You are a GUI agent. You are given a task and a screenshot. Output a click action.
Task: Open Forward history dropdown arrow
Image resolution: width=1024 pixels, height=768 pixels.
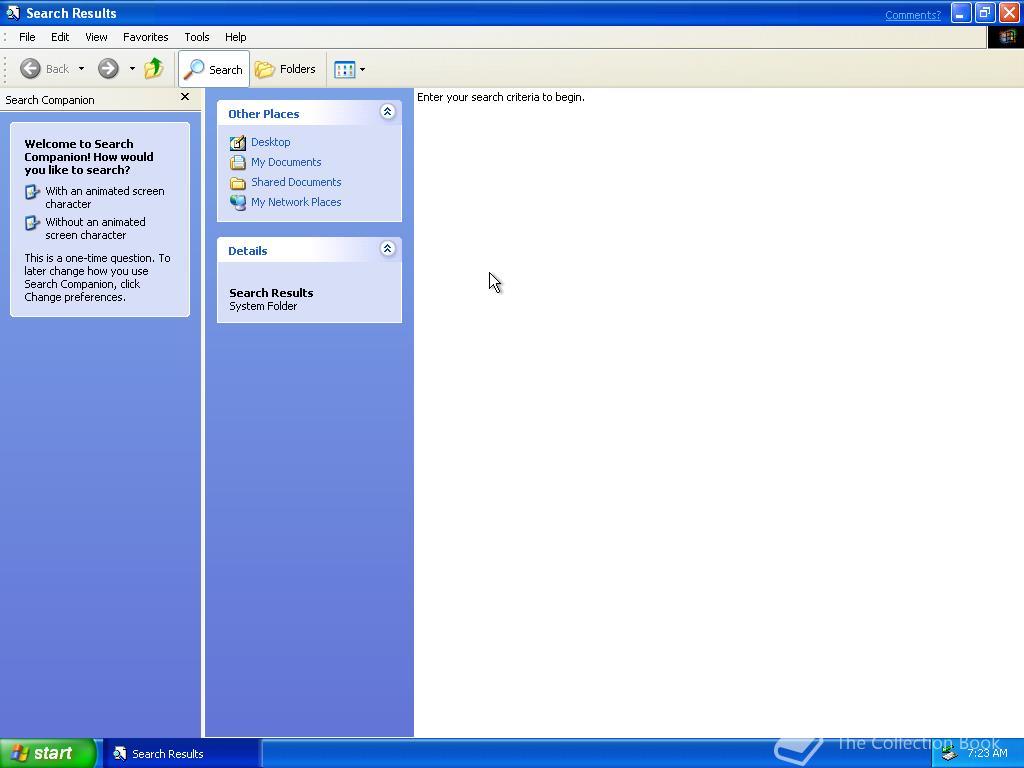point(132,69)
